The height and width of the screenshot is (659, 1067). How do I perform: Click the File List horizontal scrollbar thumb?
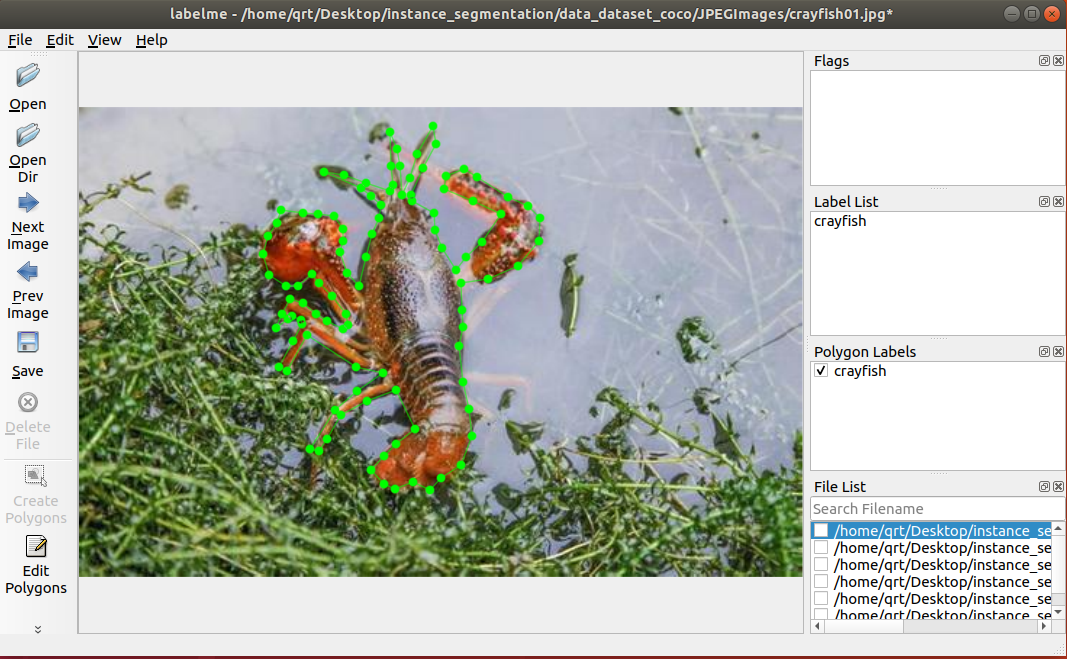[x=864, y=626]
